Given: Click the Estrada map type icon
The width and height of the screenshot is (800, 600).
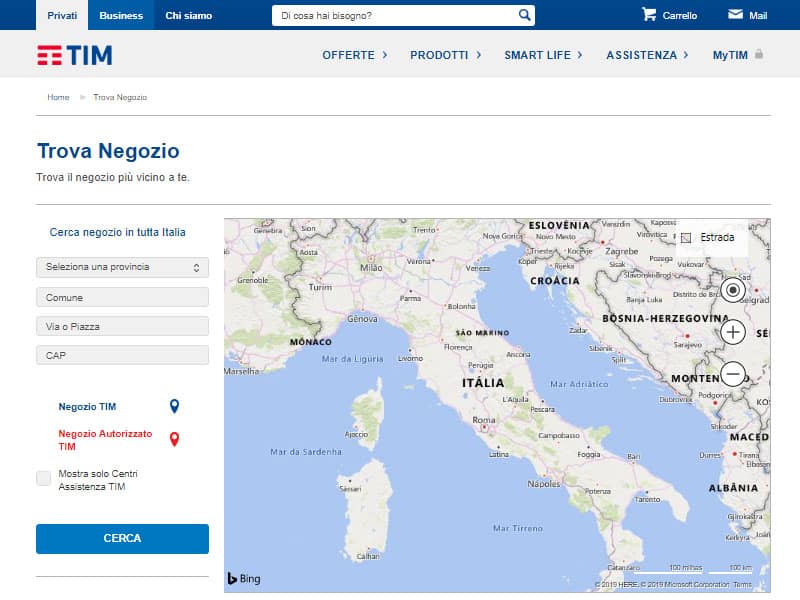Looking at the screenshot, I should (x=686, y=238).
